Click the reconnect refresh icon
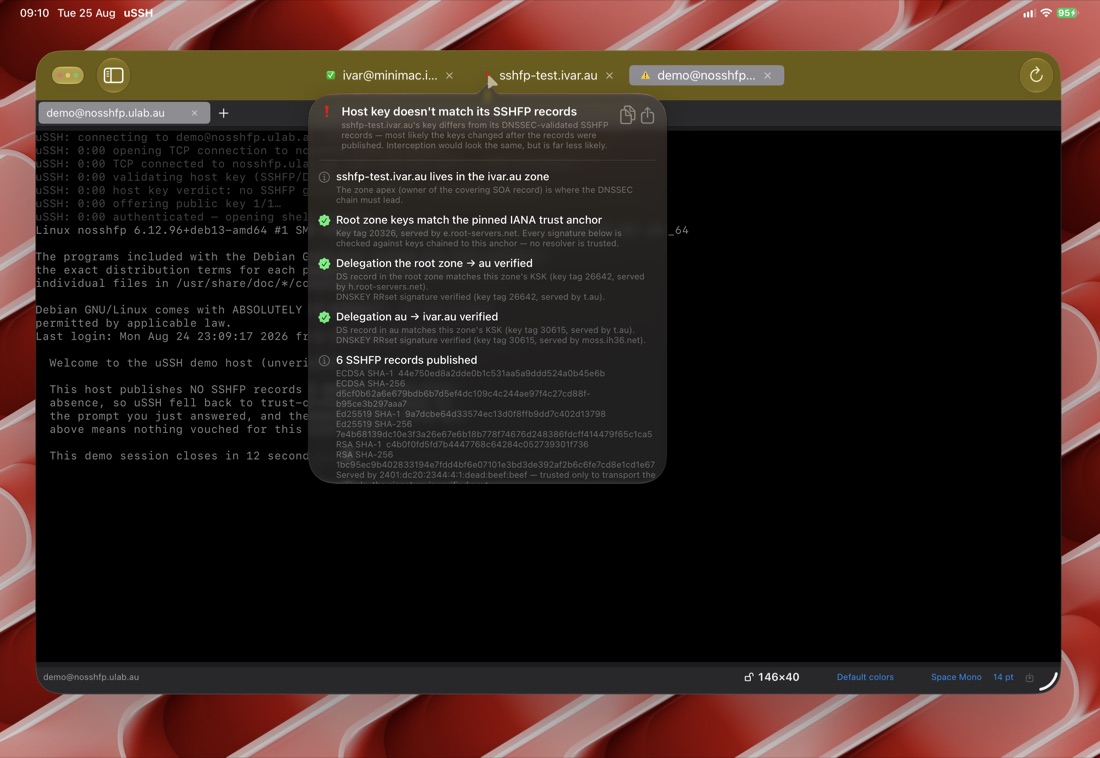The image size is (1100, 758). [1035, 75]
